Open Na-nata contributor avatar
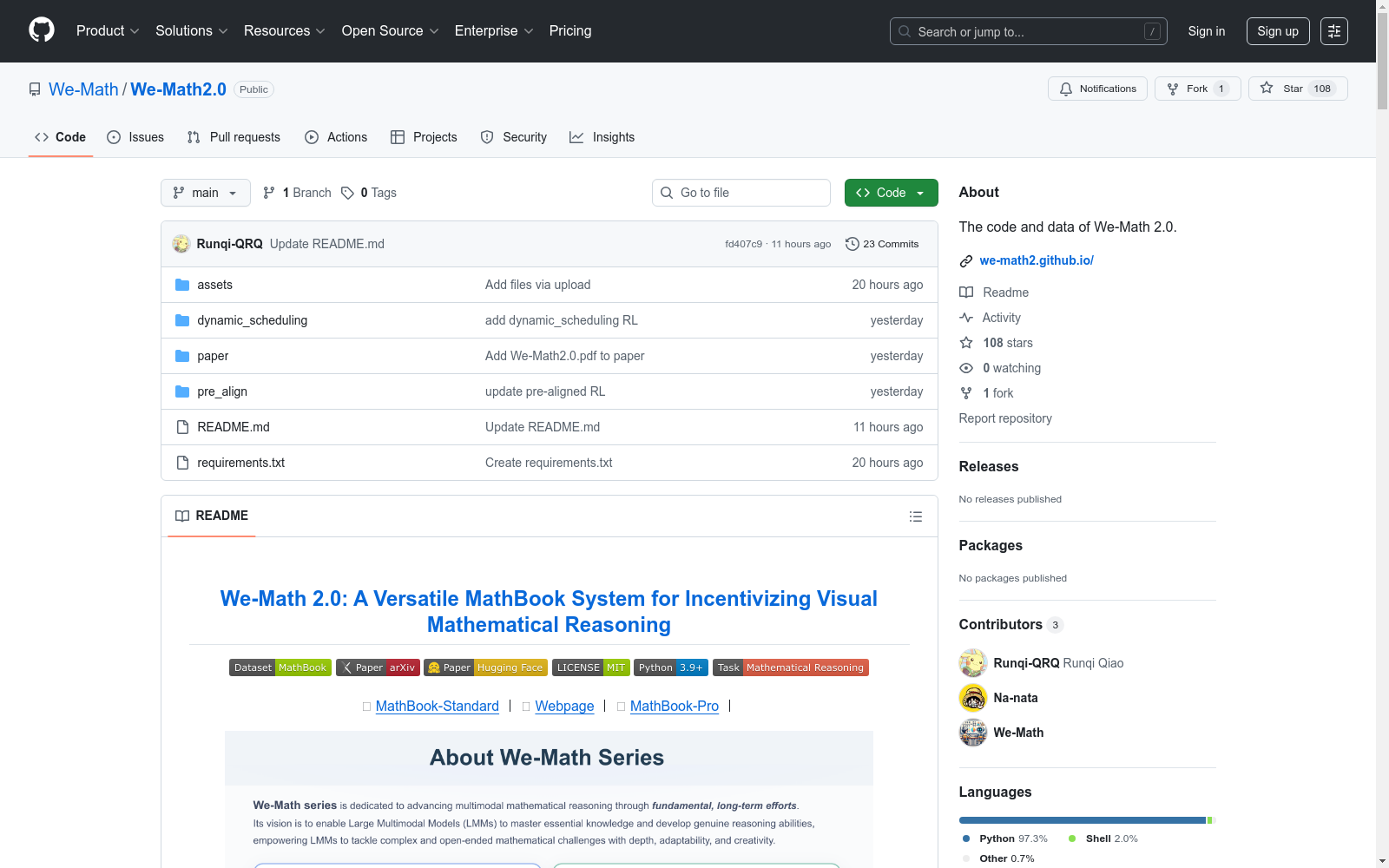Viewport: 1389px width, 868px height. 973,698
